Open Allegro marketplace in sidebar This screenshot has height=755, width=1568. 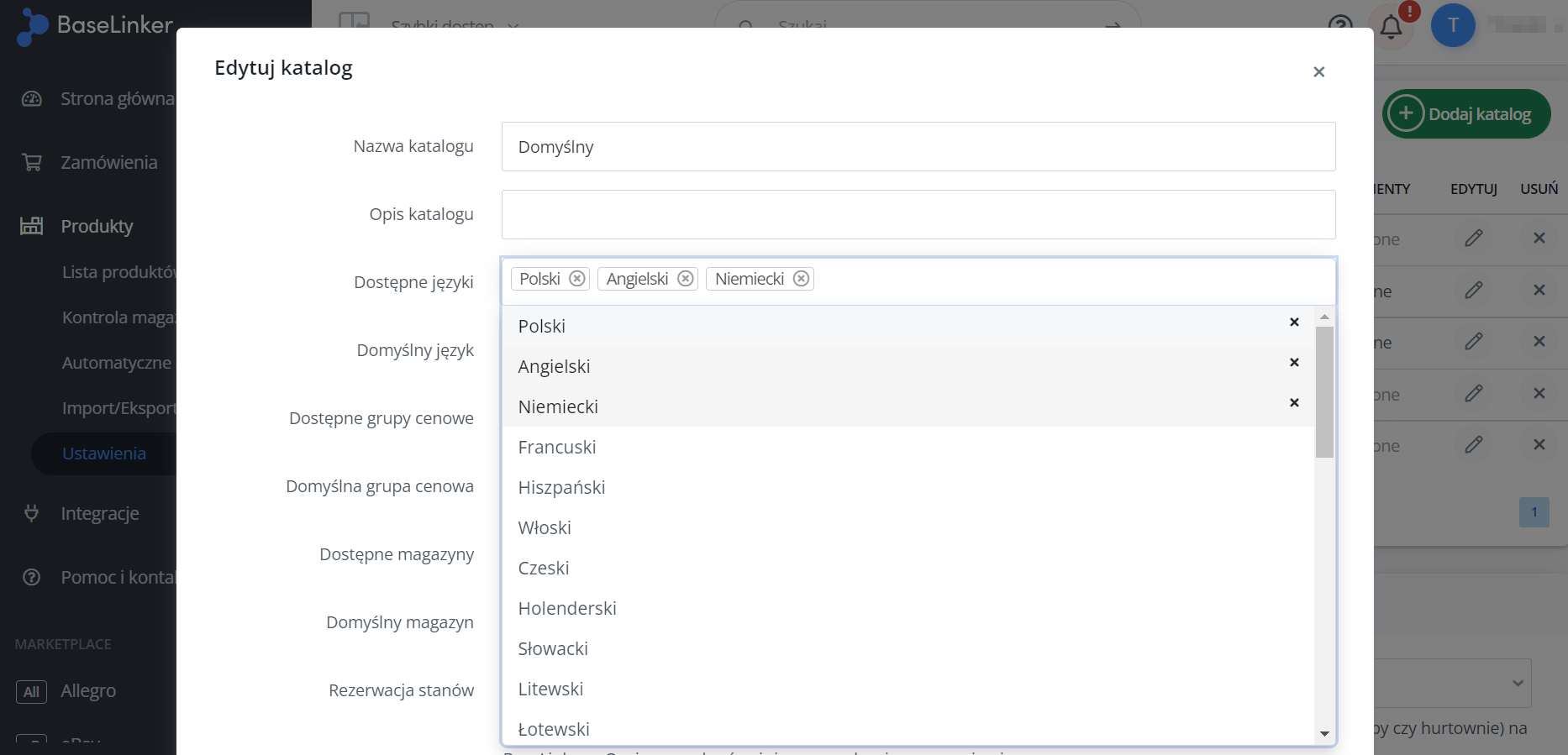coord(88,691)
